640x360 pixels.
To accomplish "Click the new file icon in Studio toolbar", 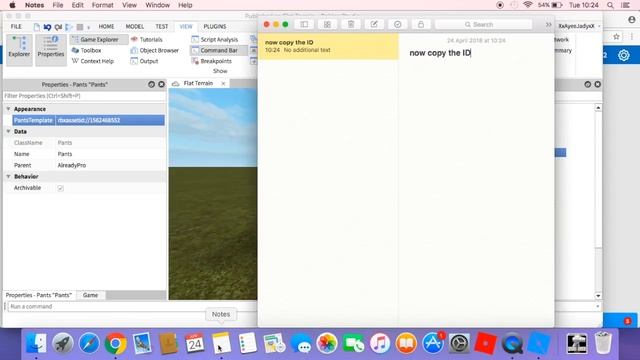I will coord(37,27).
